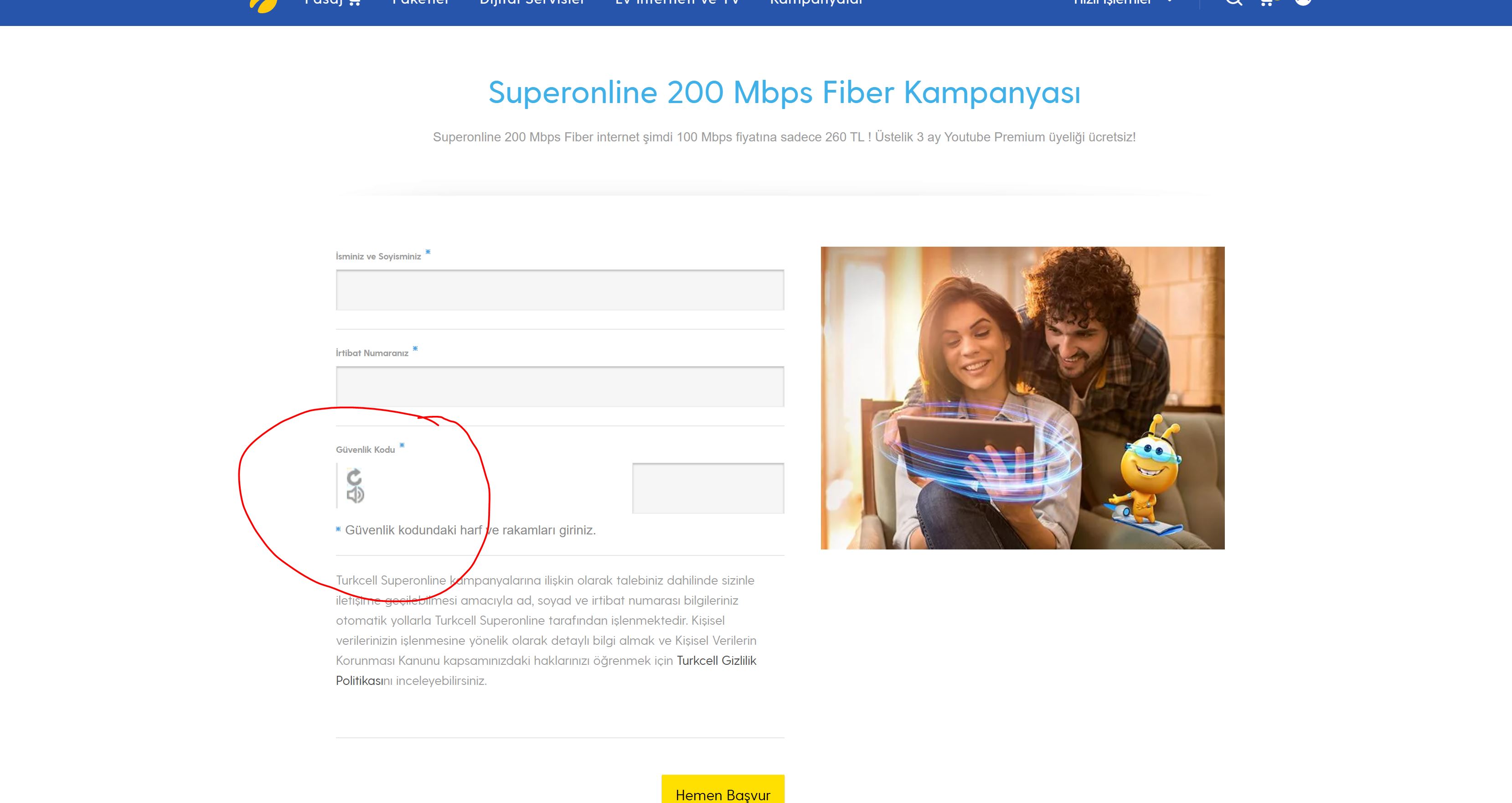This screenshot has height=803, width=1512.
Task: Open Ev İnterneti ve TV menu
Action: coord(677,2)
